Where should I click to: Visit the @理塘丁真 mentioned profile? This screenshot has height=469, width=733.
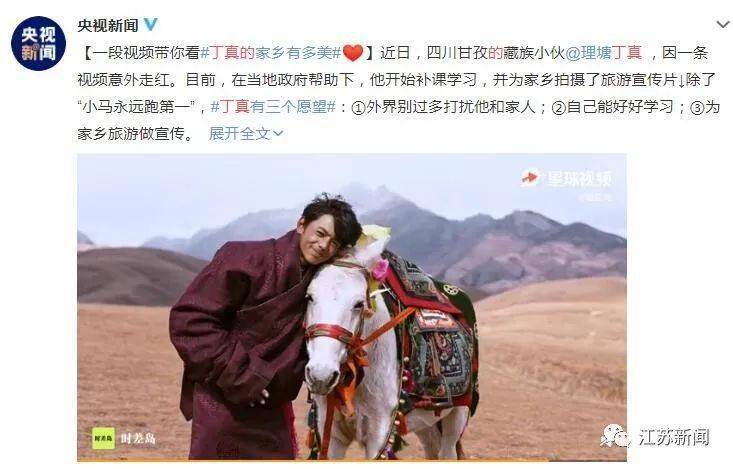click(x=604, y=53)
